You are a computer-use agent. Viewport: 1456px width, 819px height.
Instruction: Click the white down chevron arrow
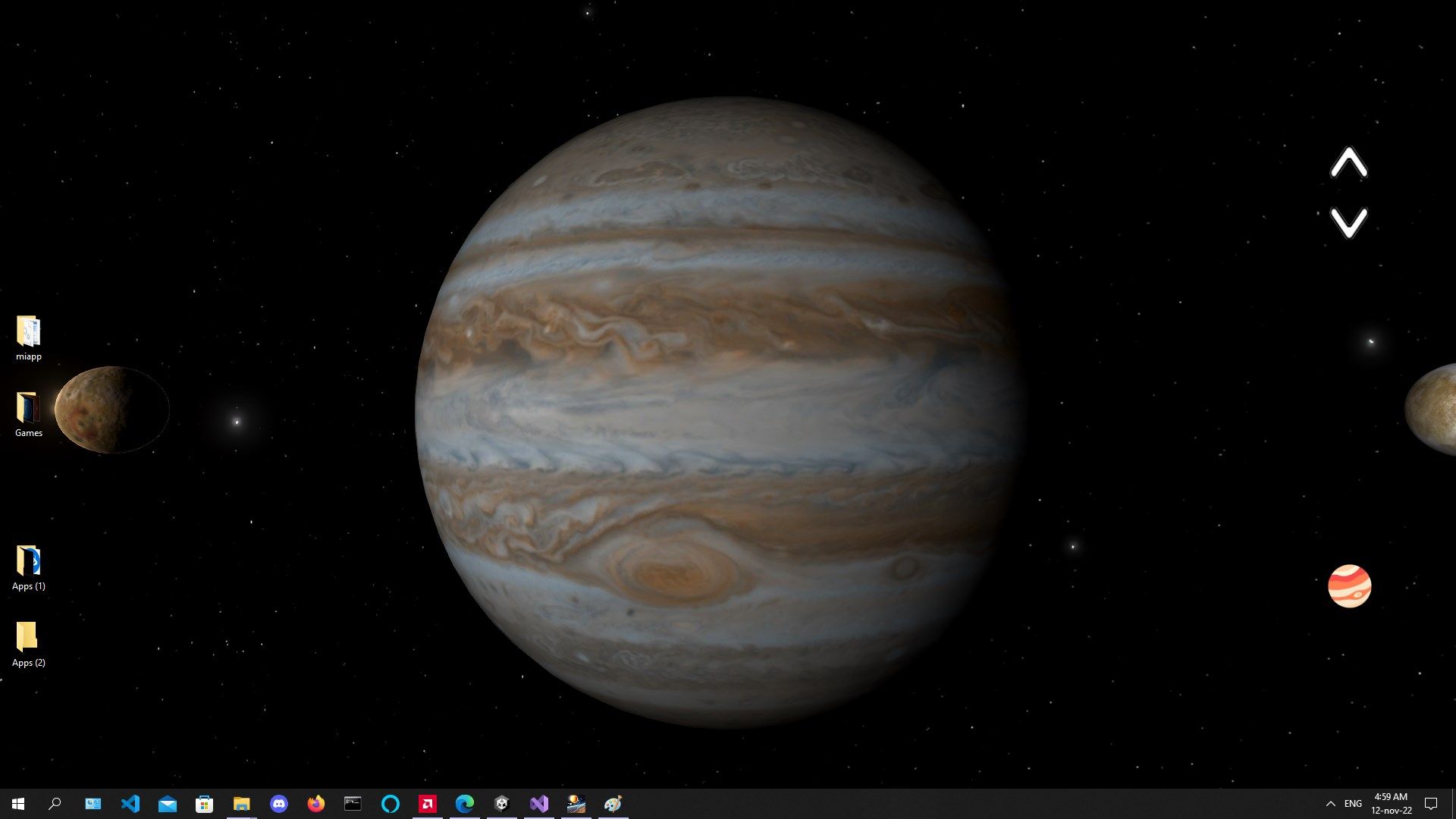tap(1348, 223)
